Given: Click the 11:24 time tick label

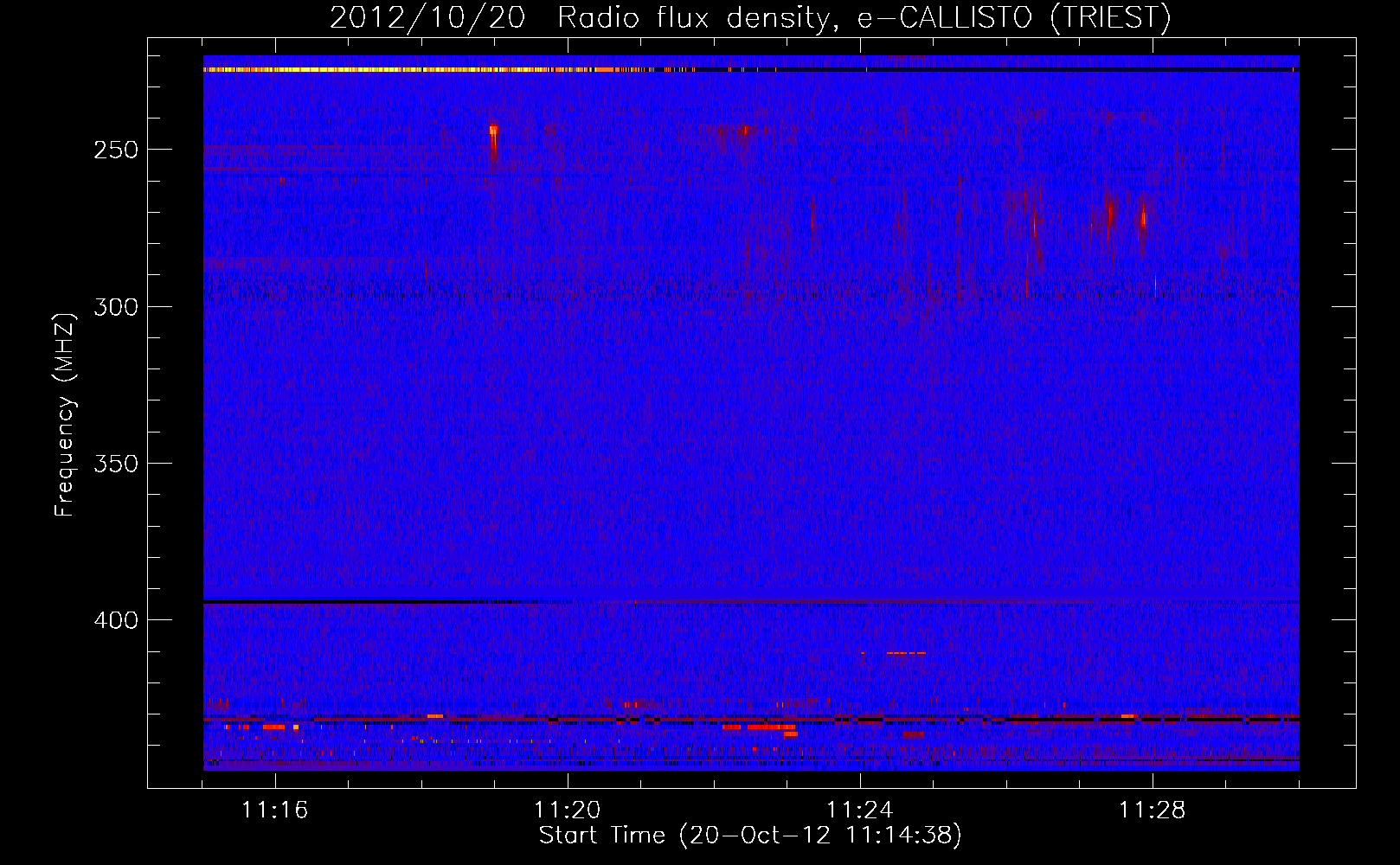Looking at the screenshot, I should (x=859, y=811).
